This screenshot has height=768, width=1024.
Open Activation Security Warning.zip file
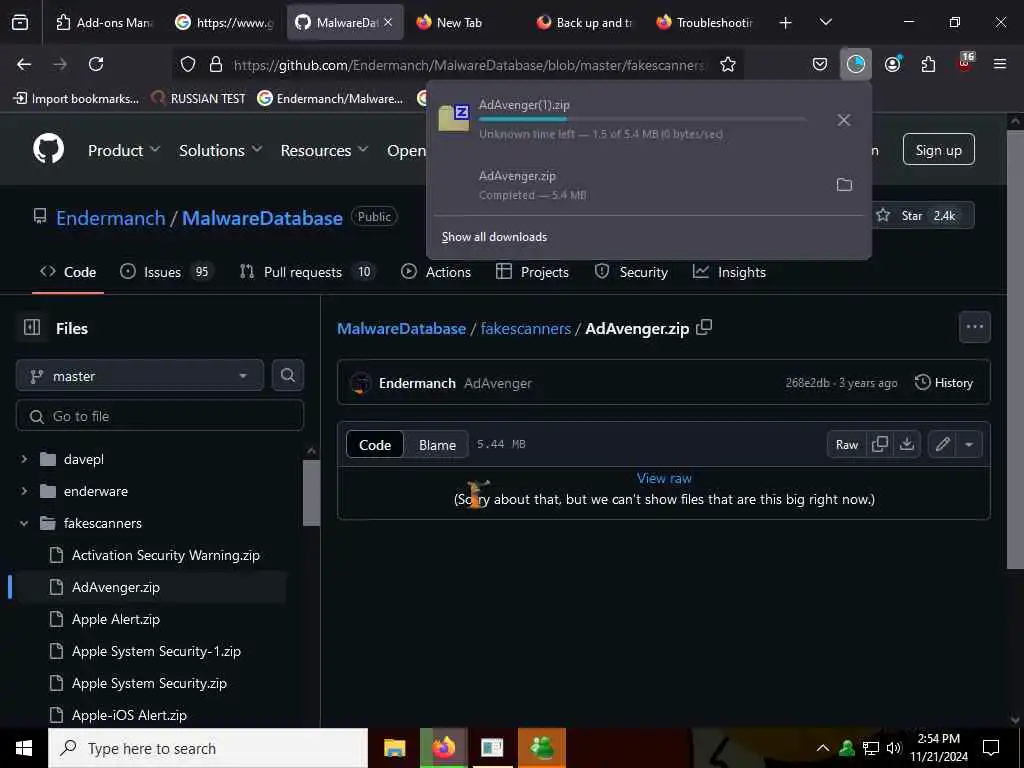click(x=166, y=555)
